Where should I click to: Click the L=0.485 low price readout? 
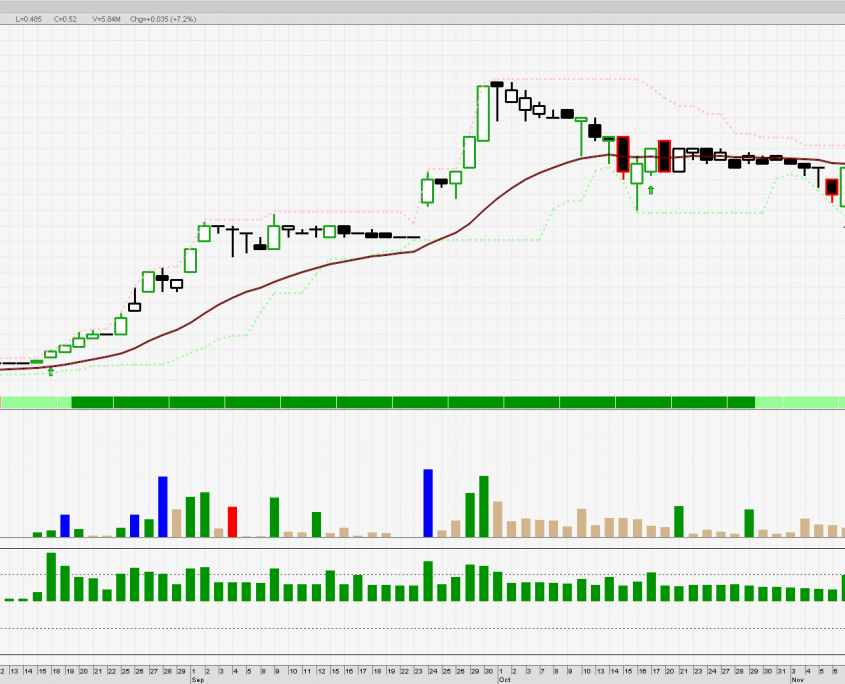click(28, 19)
